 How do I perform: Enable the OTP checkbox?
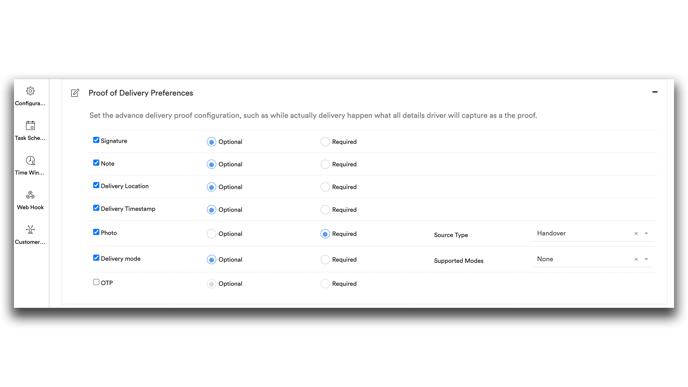(96, 282)
